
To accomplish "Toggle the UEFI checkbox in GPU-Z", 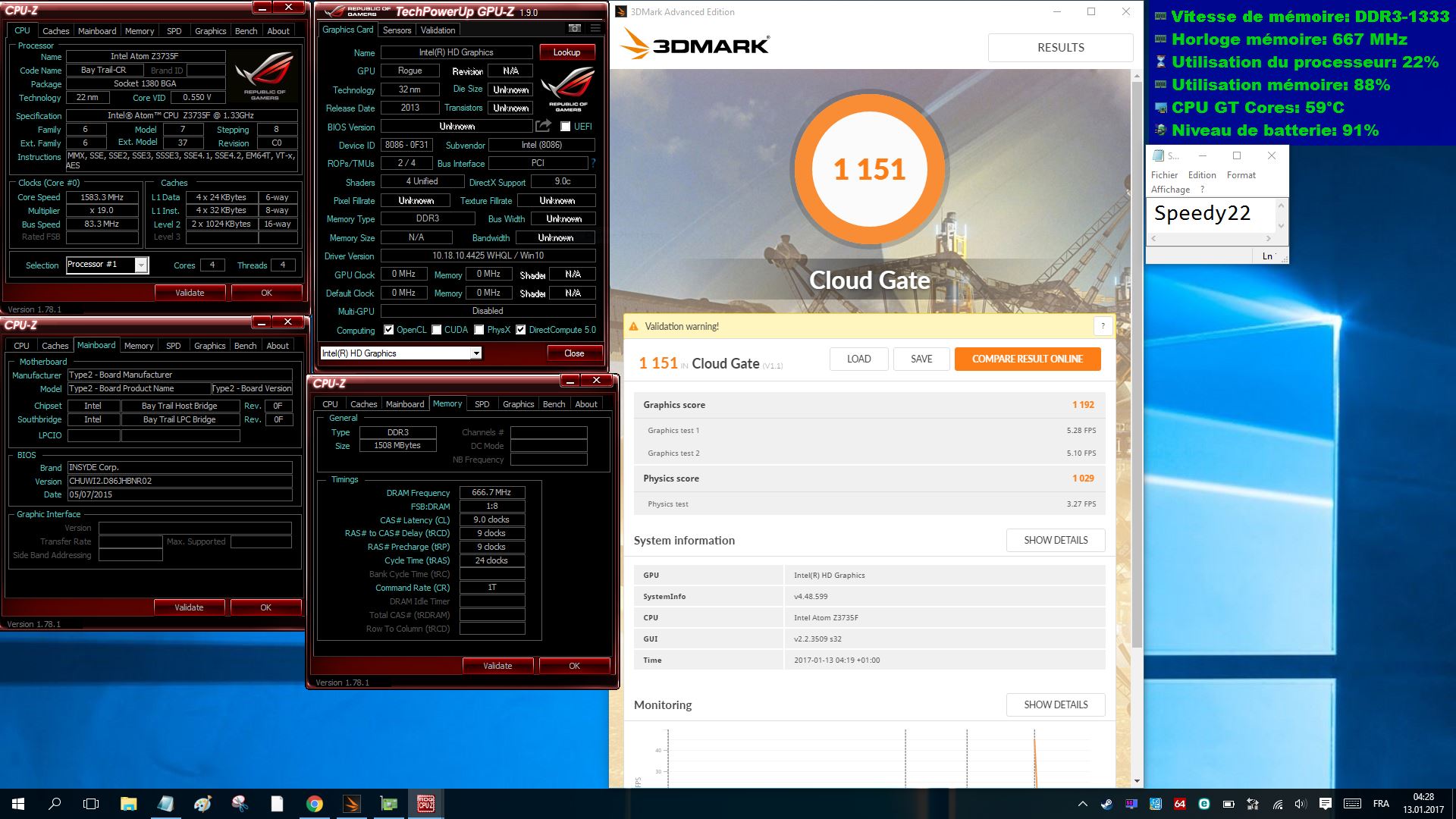I will (x=565, y=127).
